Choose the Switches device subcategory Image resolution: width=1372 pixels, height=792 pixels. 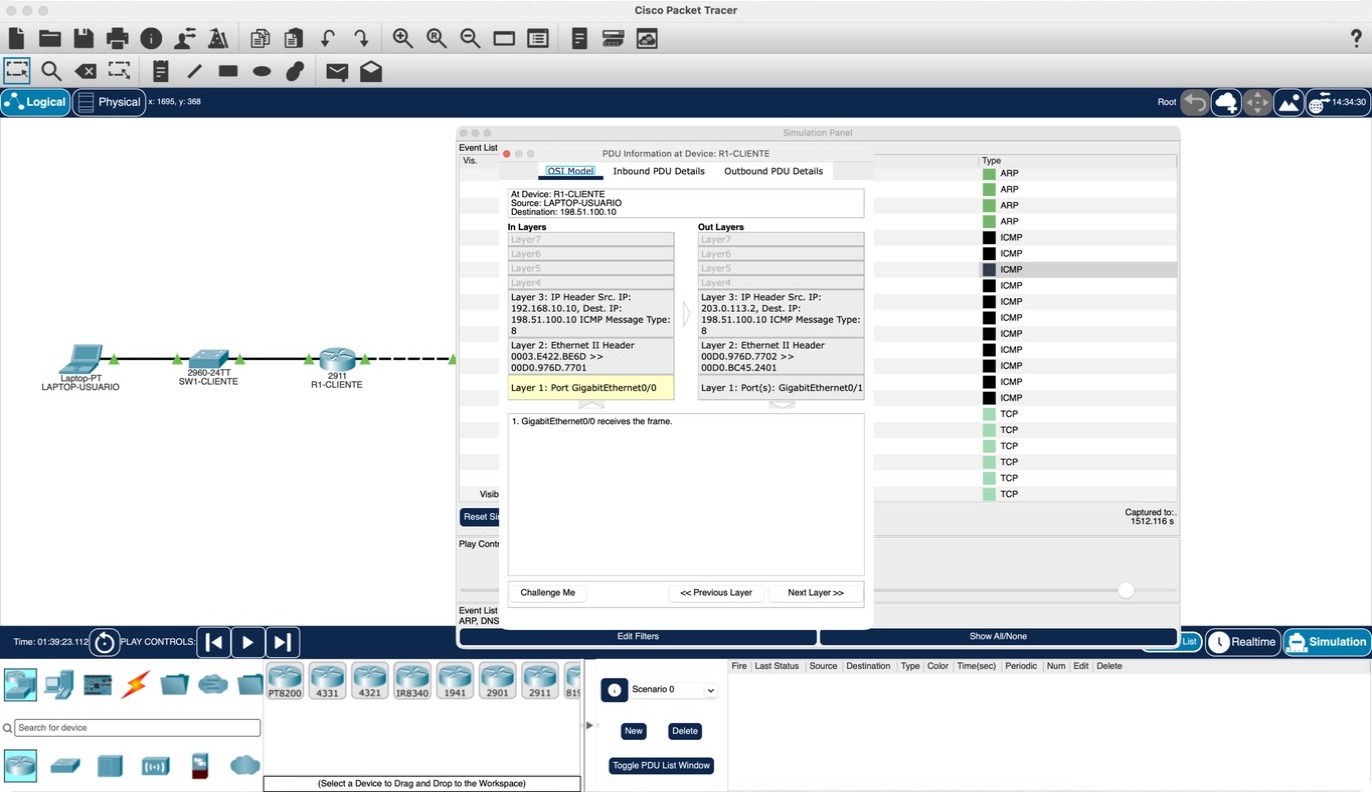tap(65, 766)
